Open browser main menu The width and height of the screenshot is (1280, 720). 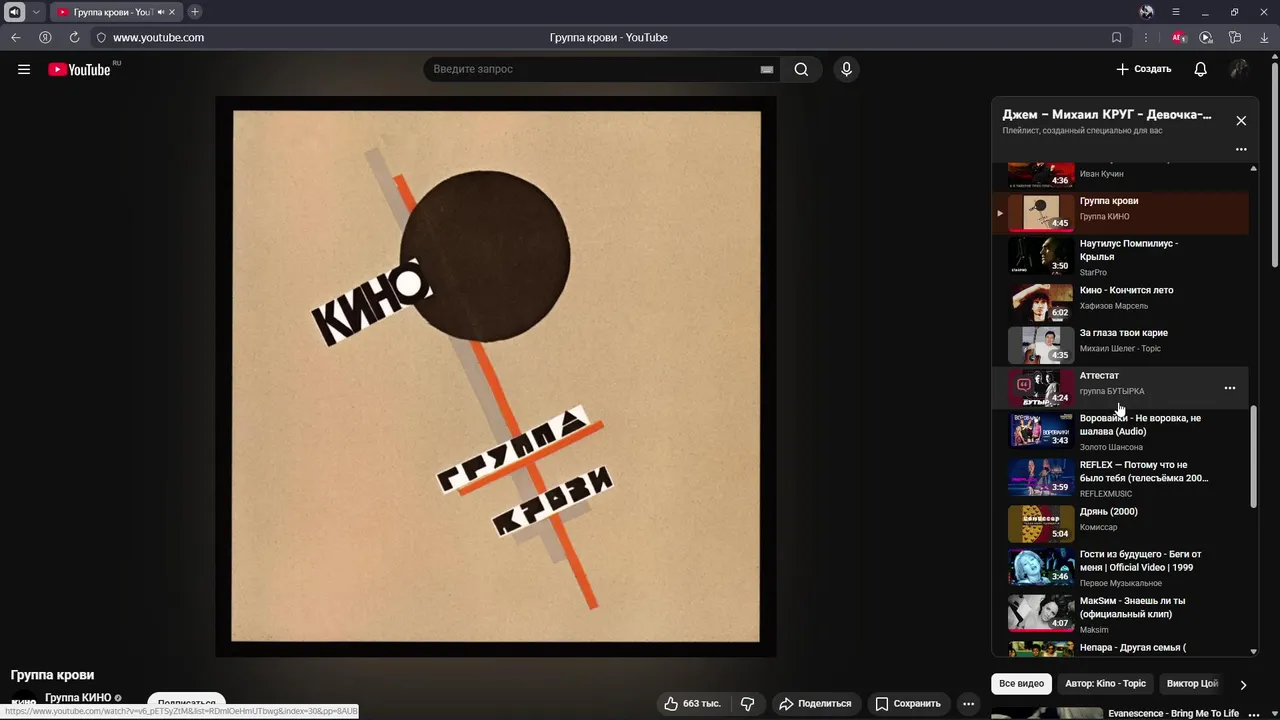point(1176,12)
